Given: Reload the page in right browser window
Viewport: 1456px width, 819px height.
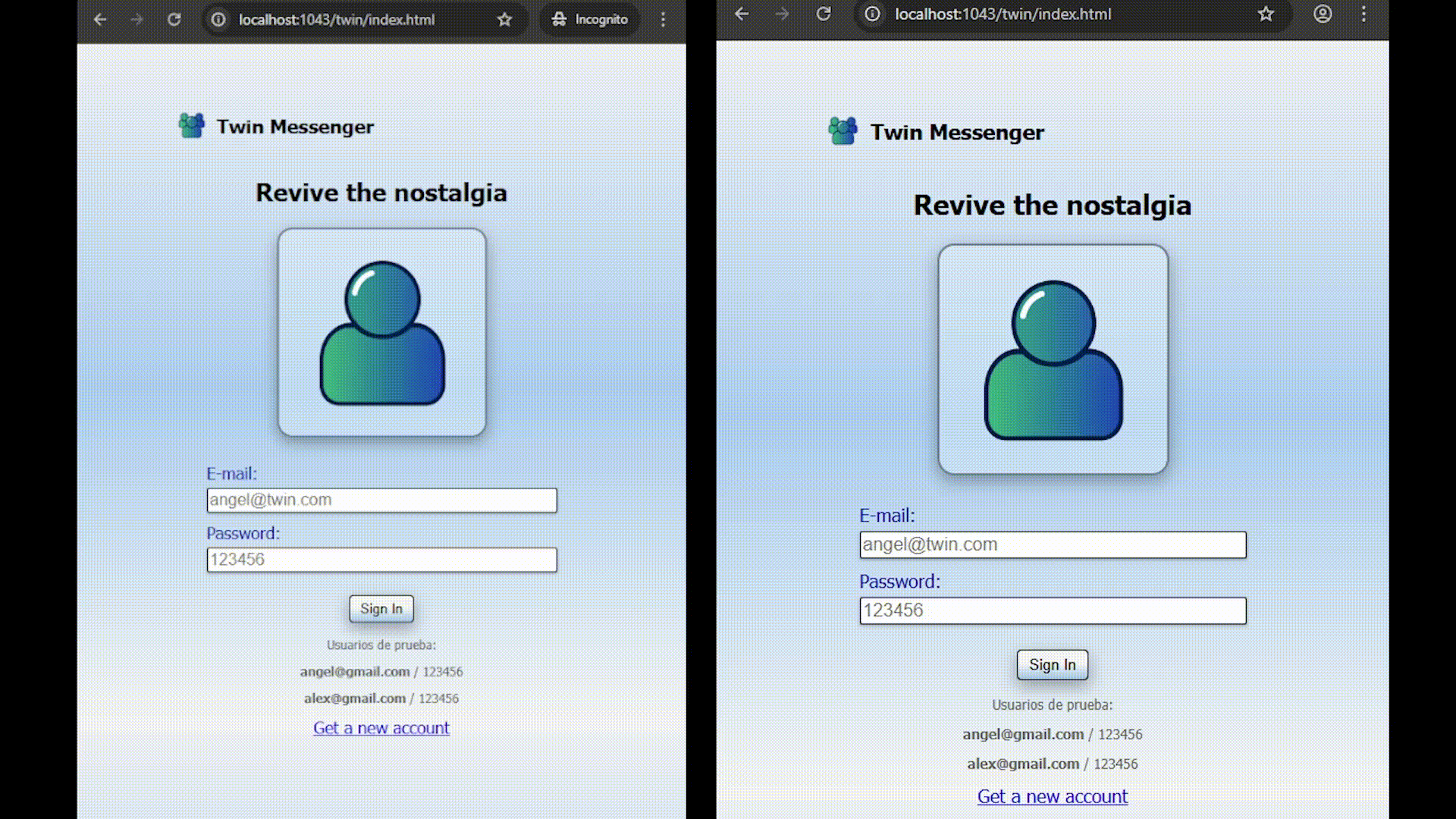Looking at the screenshot, I should pos(824,14).
